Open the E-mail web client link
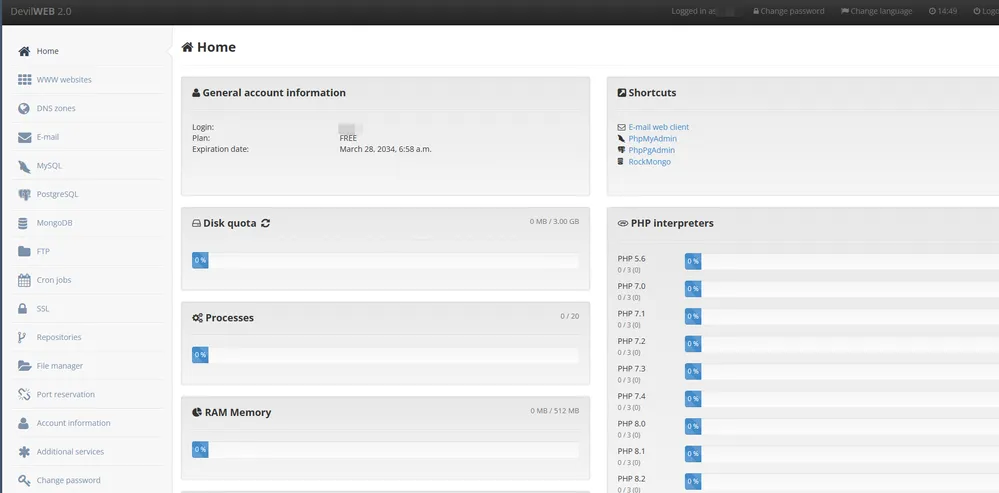This screenshot has height=493, width=999. (x=658, y=127)
